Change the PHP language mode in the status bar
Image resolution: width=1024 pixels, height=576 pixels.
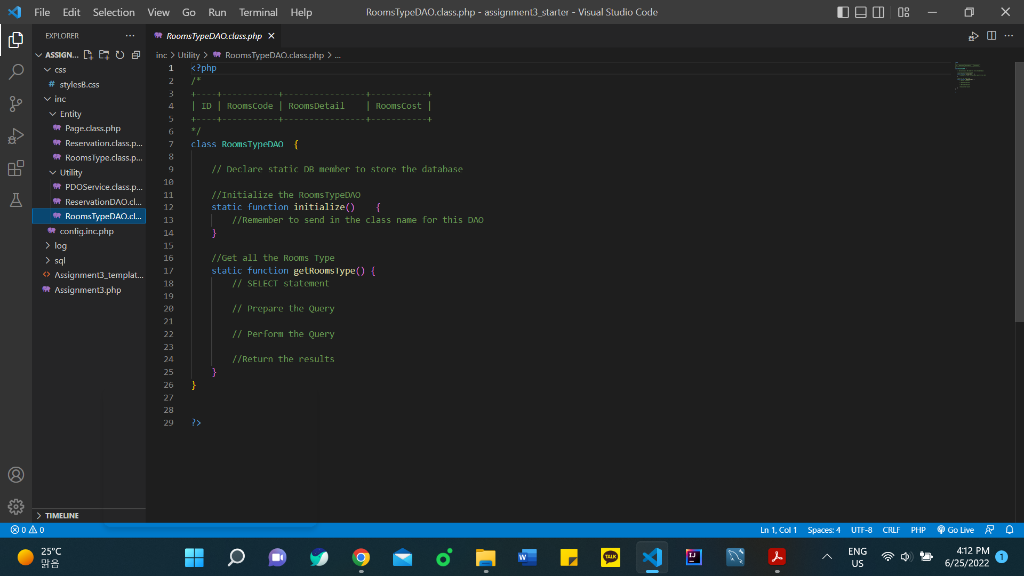point(918,530)
